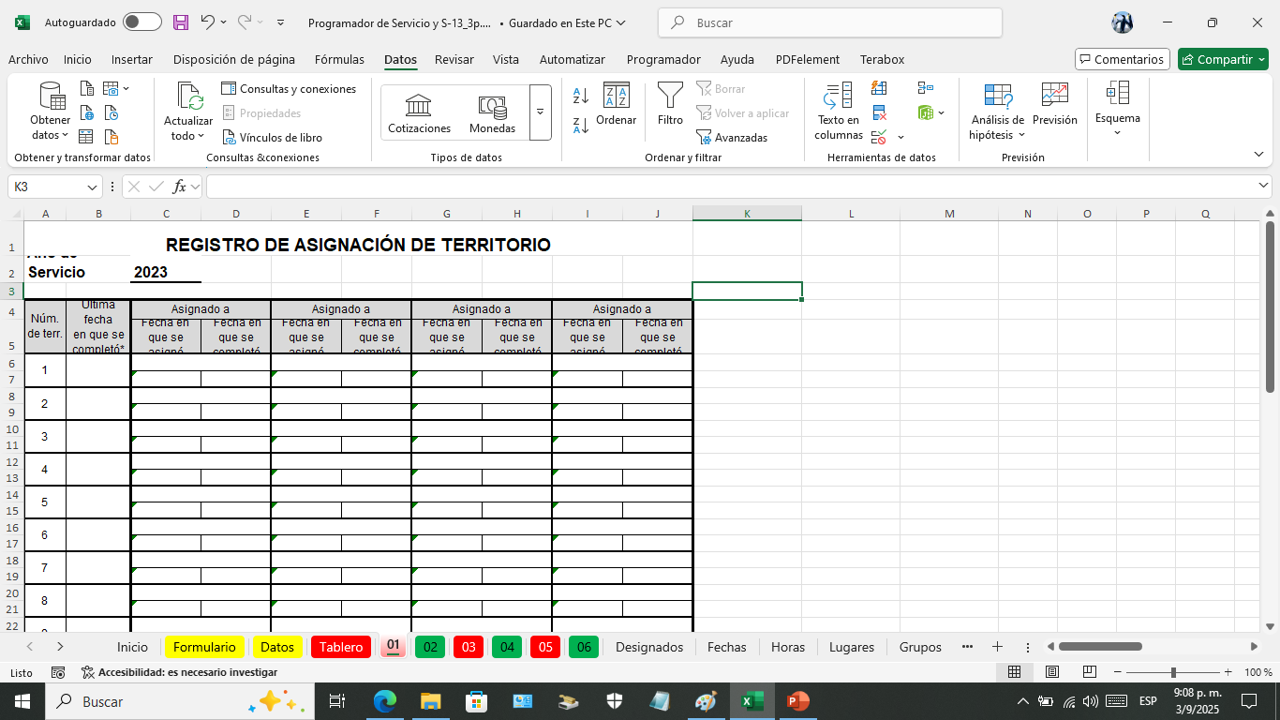
Task: Sort A to Z ascending
Action: point(581,96)
